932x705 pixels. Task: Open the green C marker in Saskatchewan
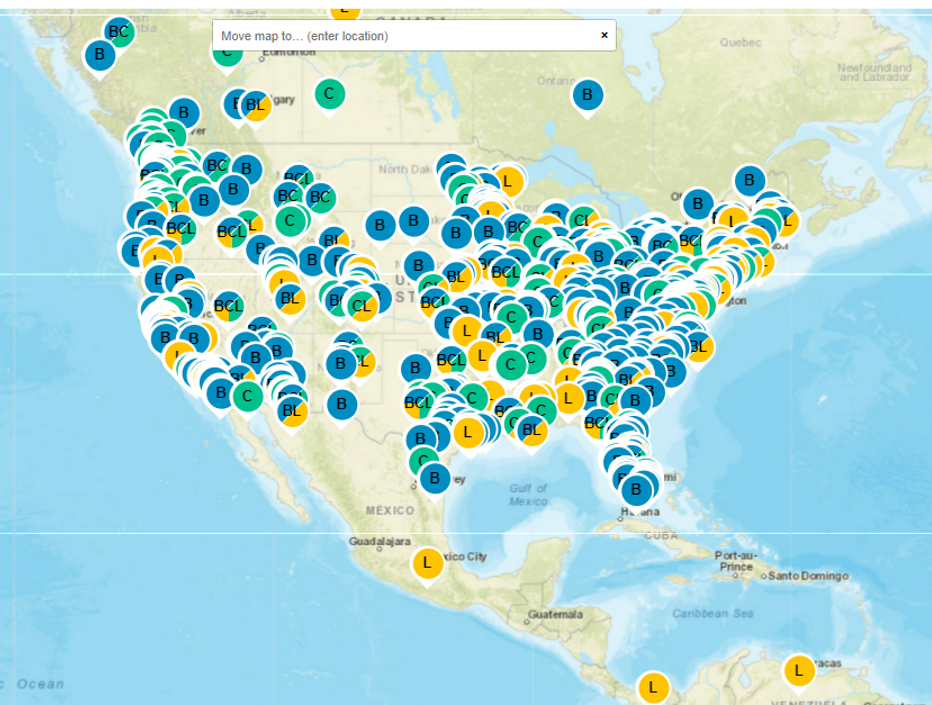click(x=329, y=94)
